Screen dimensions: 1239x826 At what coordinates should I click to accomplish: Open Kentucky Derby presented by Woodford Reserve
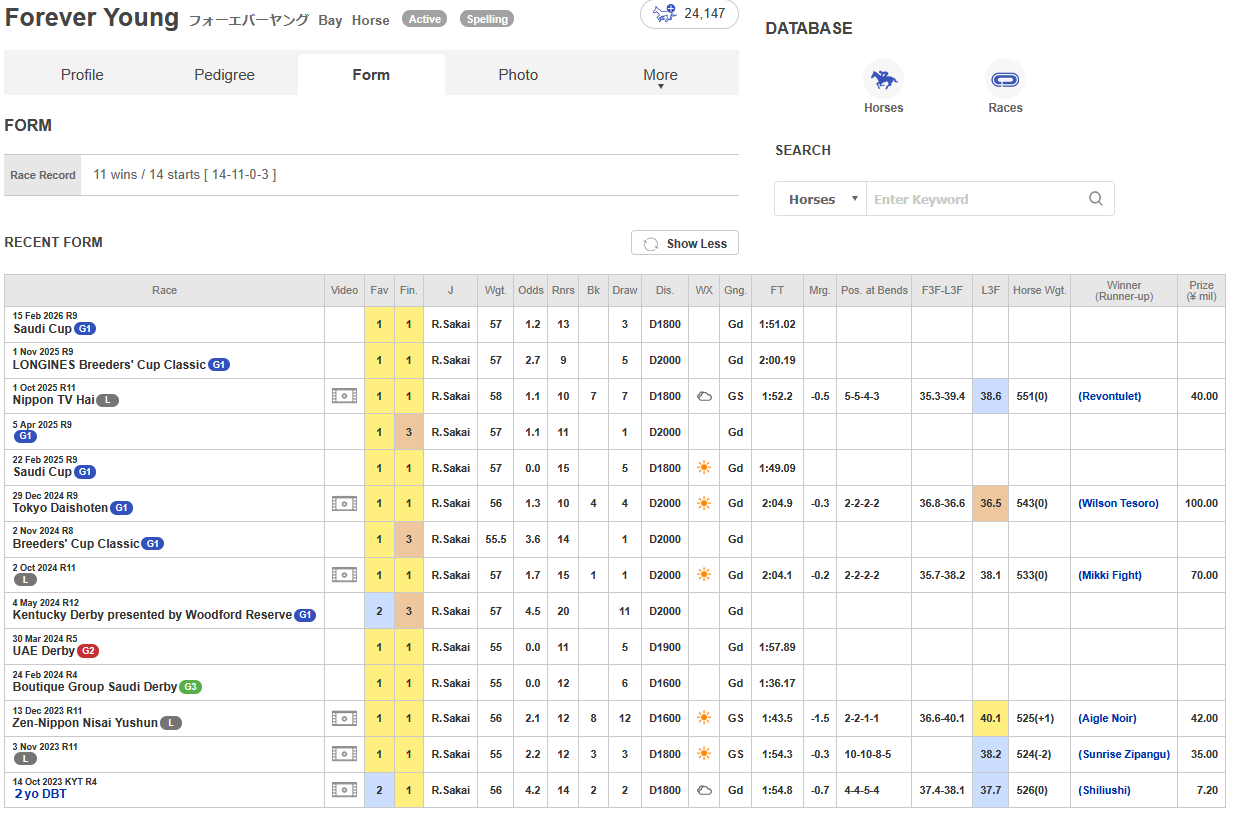[152, 615]
